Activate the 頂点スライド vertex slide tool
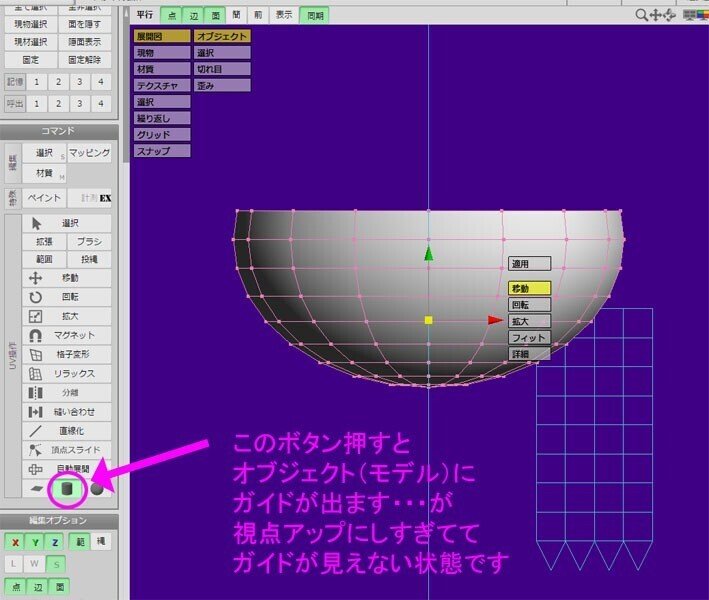The height and width of the screenshot is (600, 709). click(66, 450)
